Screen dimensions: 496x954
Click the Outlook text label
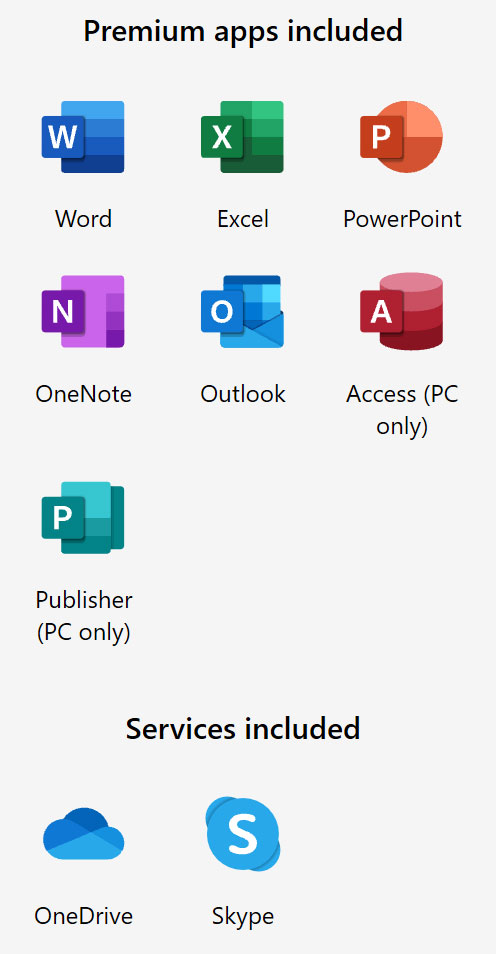click(243, 394)
